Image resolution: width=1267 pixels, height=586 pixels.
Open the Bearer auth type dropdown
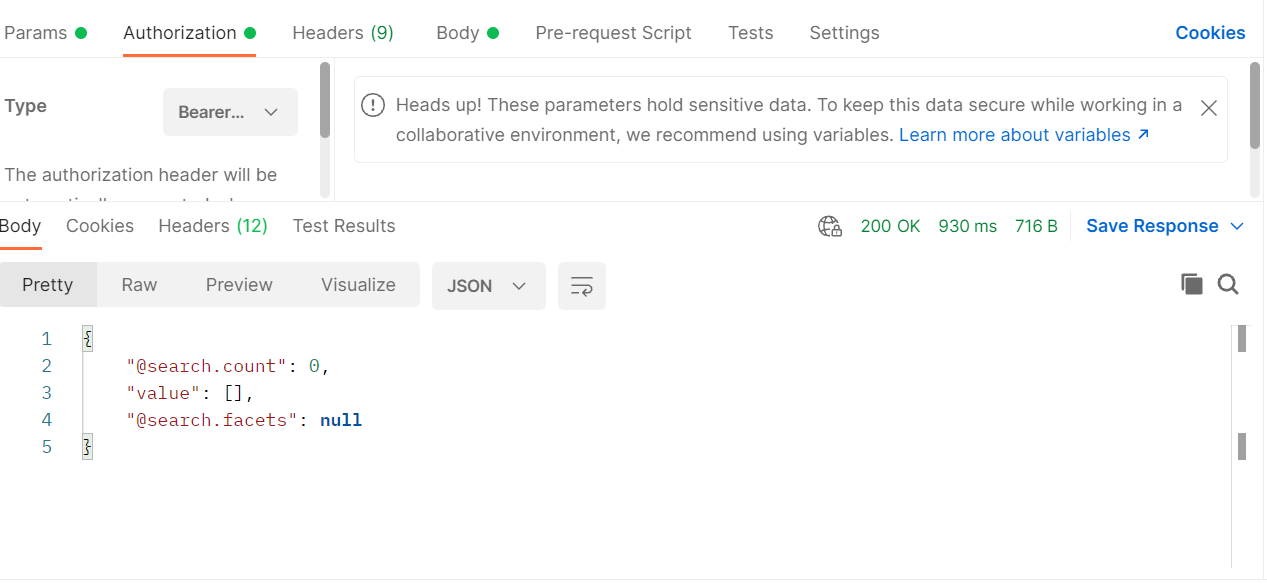[x=230, y=112]
